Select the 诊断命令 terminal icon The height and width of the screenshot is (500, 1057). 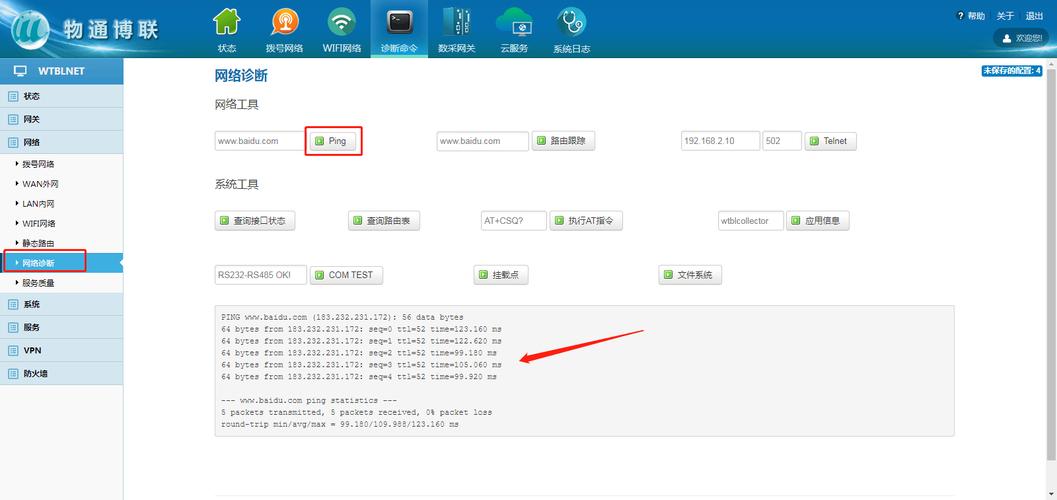tap(399, 22)
